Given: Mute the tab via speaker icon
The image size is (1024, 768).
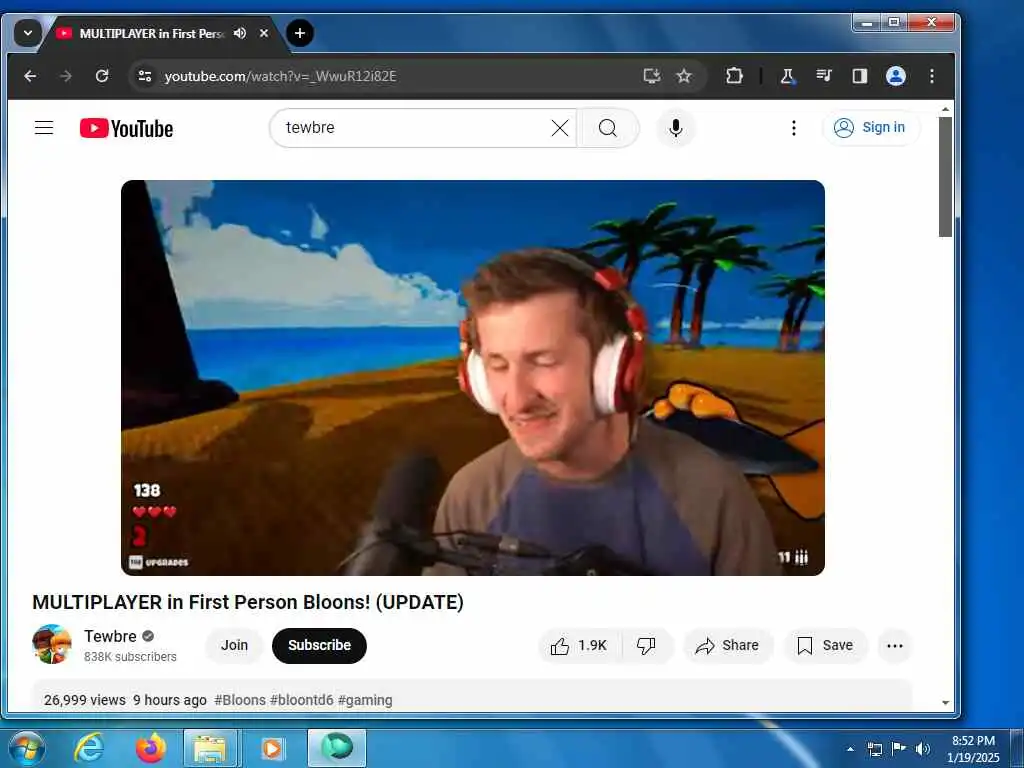Looking at the screenshot, I should tap(240, 33).
